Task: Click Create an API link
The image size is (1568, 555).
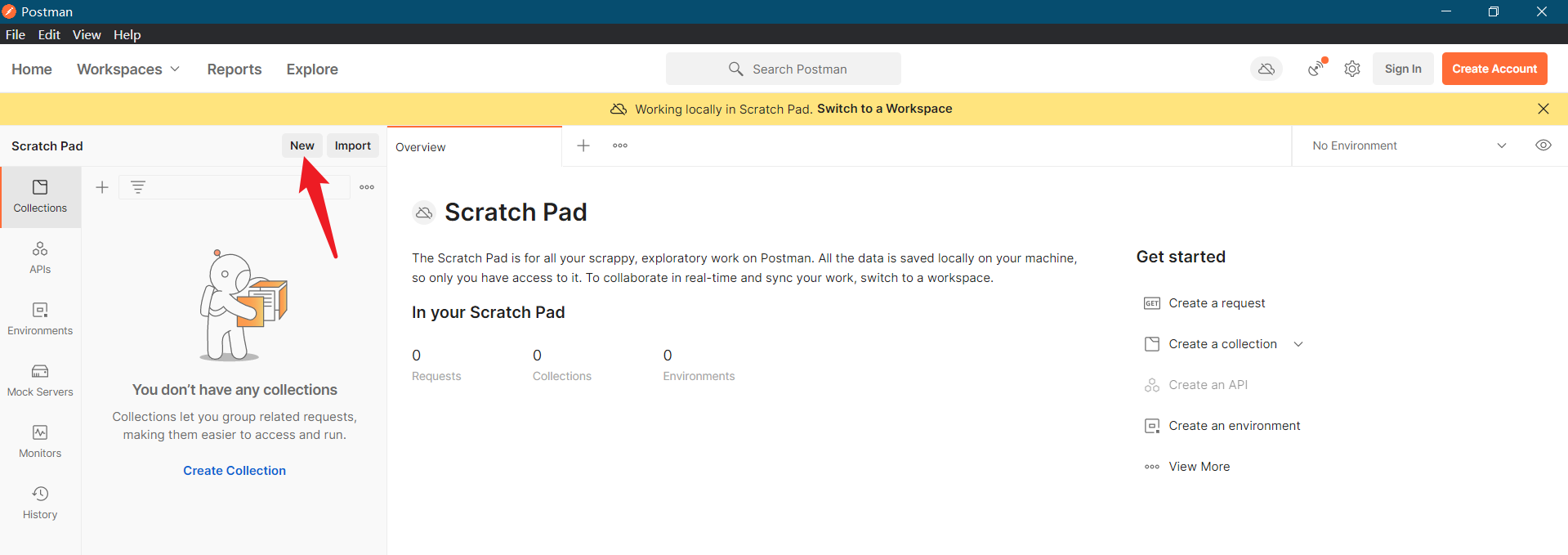Action: click(1208, 385)
